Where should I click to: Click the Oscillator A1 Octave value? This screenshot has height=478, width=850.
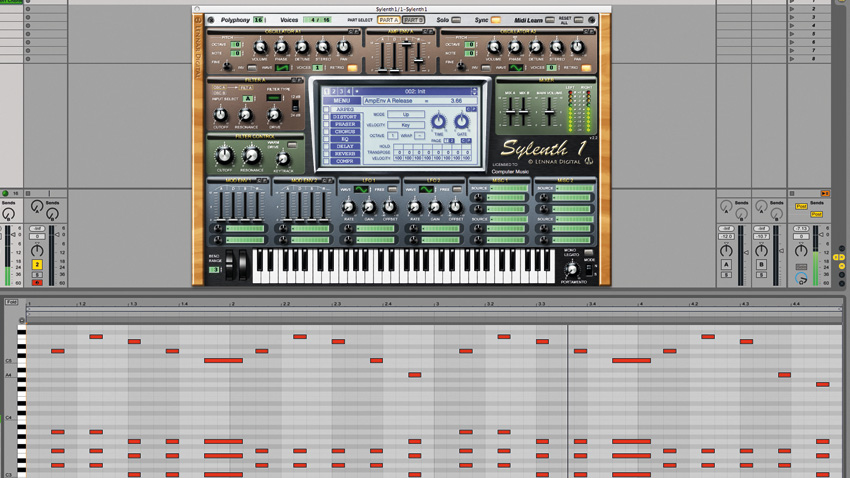236,44
